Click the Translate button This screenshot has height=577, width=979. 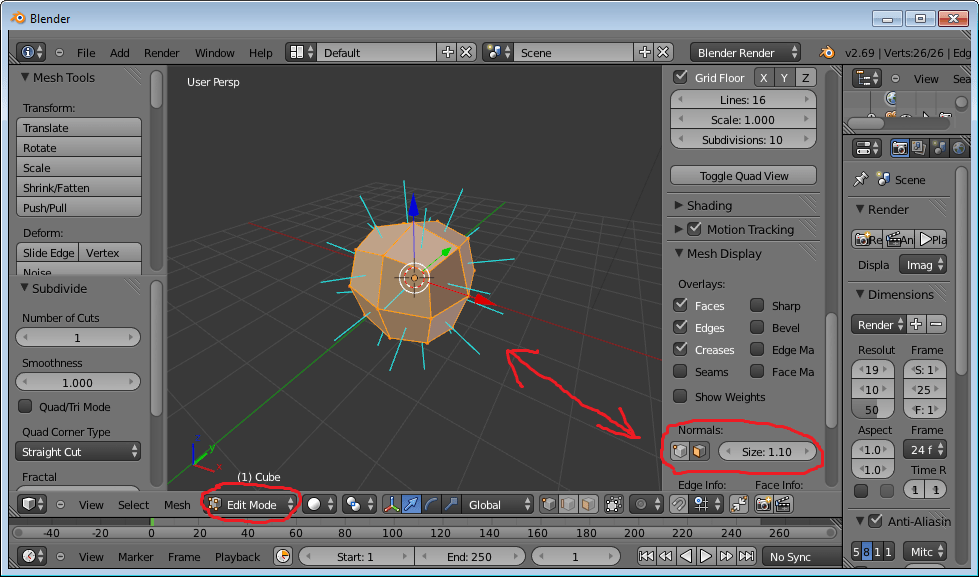(x=79, y=127)
